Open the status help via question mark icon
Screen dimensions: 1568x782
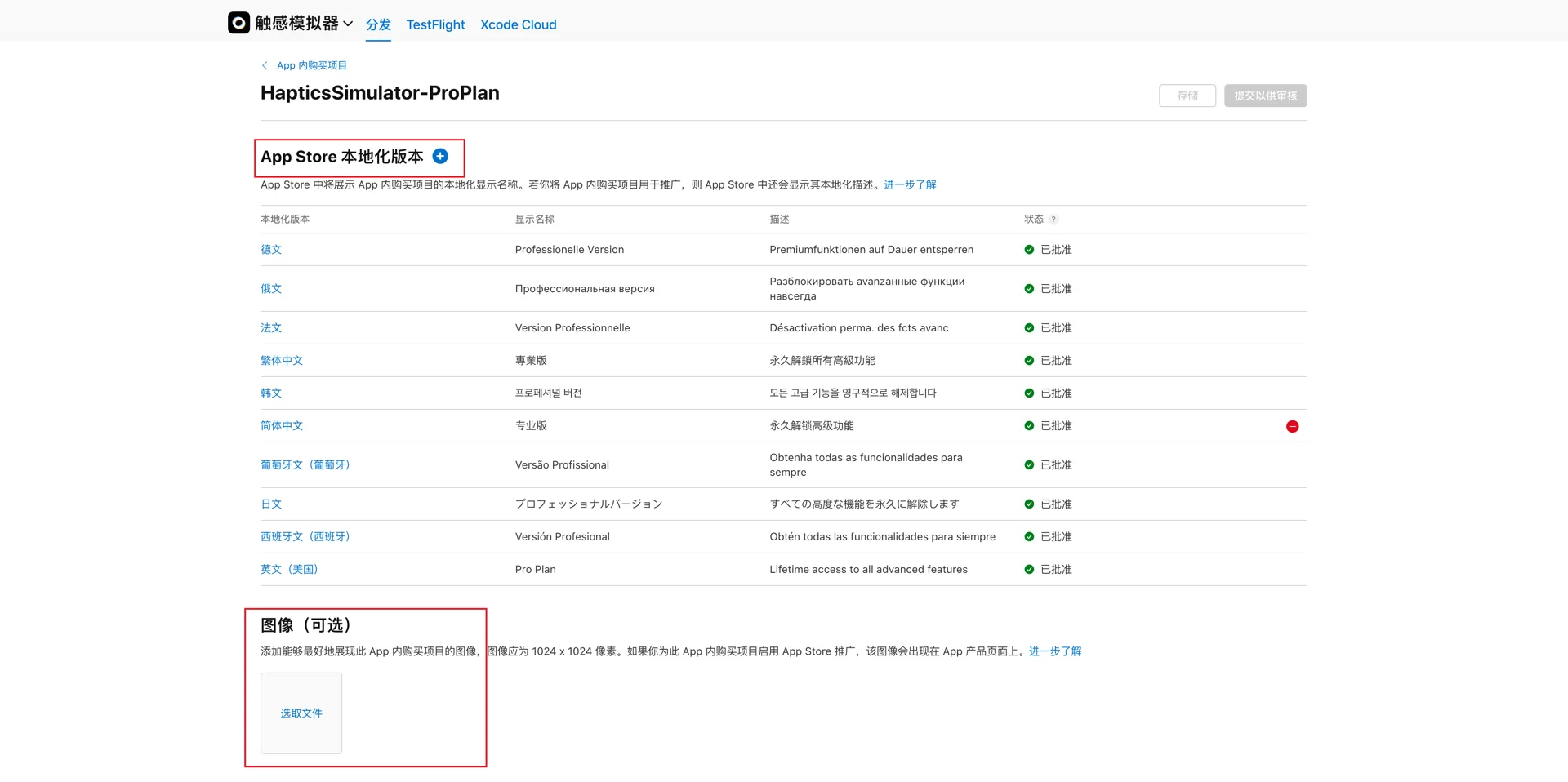1055,219
